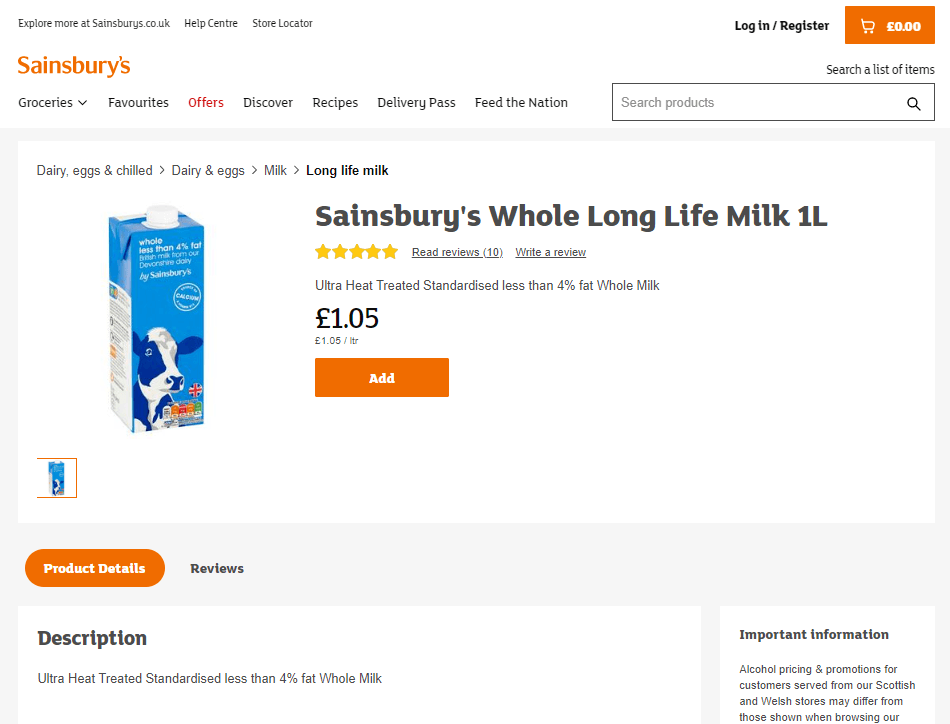Viewport: 950px width, 724px height.
Task: Open Read reviews (10) link
Action: 457,252
